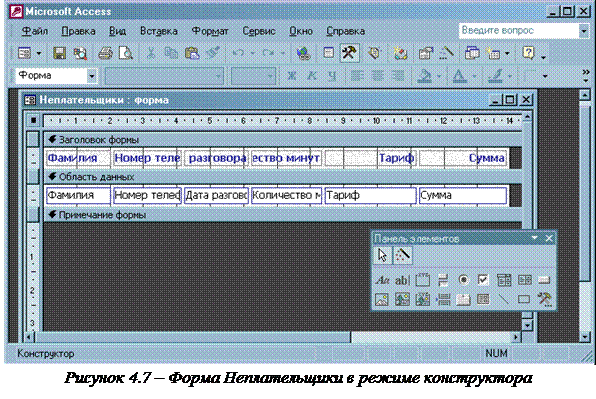Viewport: 596px width, 399px height.
Task: Click the File Search icon beside Save
Action: pos(80,53)
